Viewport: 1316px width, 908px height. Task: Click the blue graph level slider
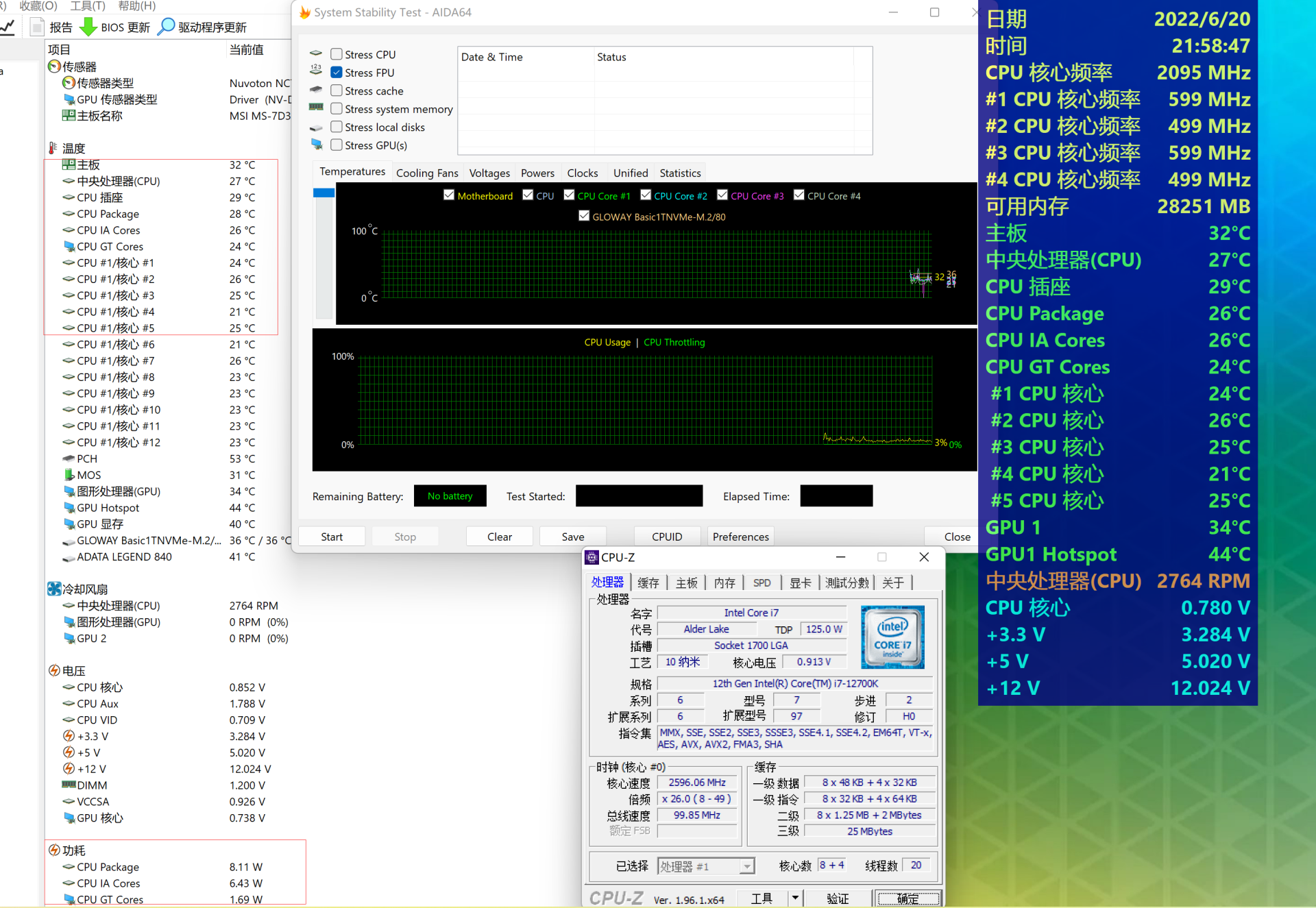(324, 193)
